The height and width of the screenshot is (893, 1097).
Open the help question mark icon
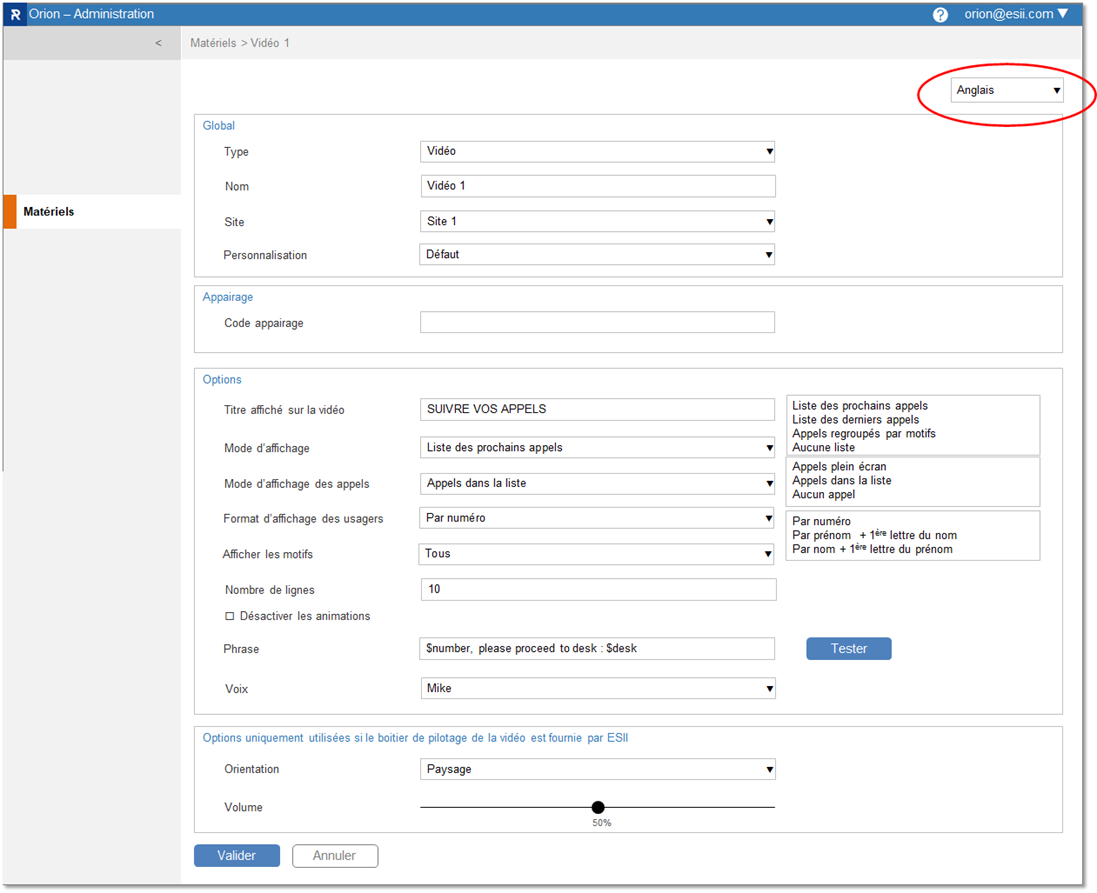click(x=940, y=15)
